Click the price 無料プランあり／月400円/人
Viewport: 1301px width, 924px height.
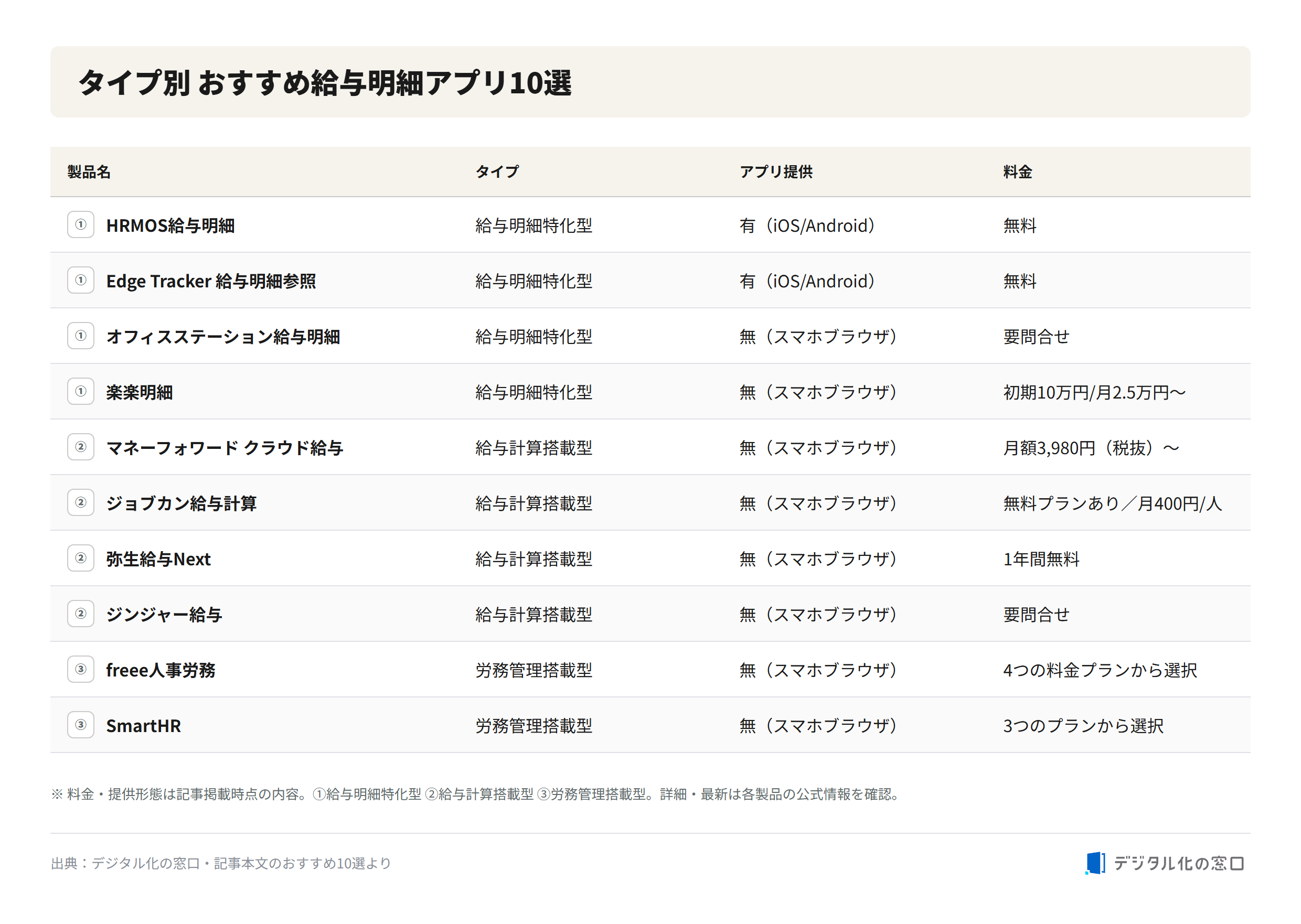1113,503
